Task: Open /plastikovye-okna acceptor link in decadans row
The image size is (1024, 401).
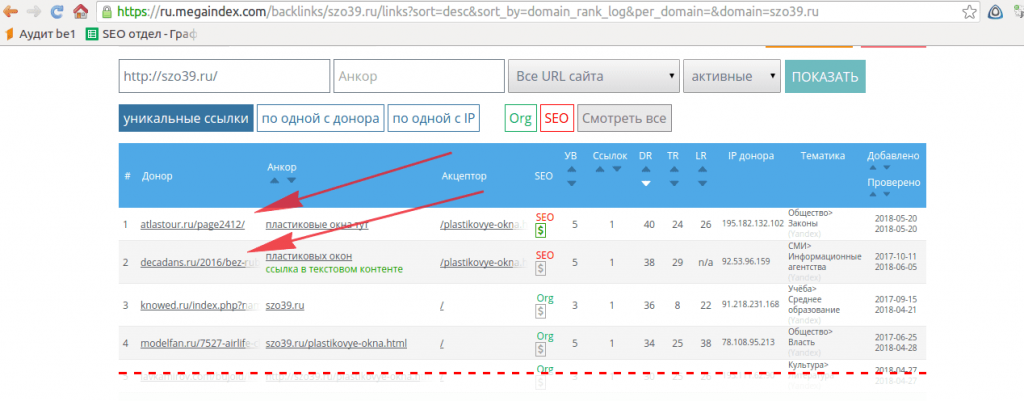Action: (x=483, y=263)
